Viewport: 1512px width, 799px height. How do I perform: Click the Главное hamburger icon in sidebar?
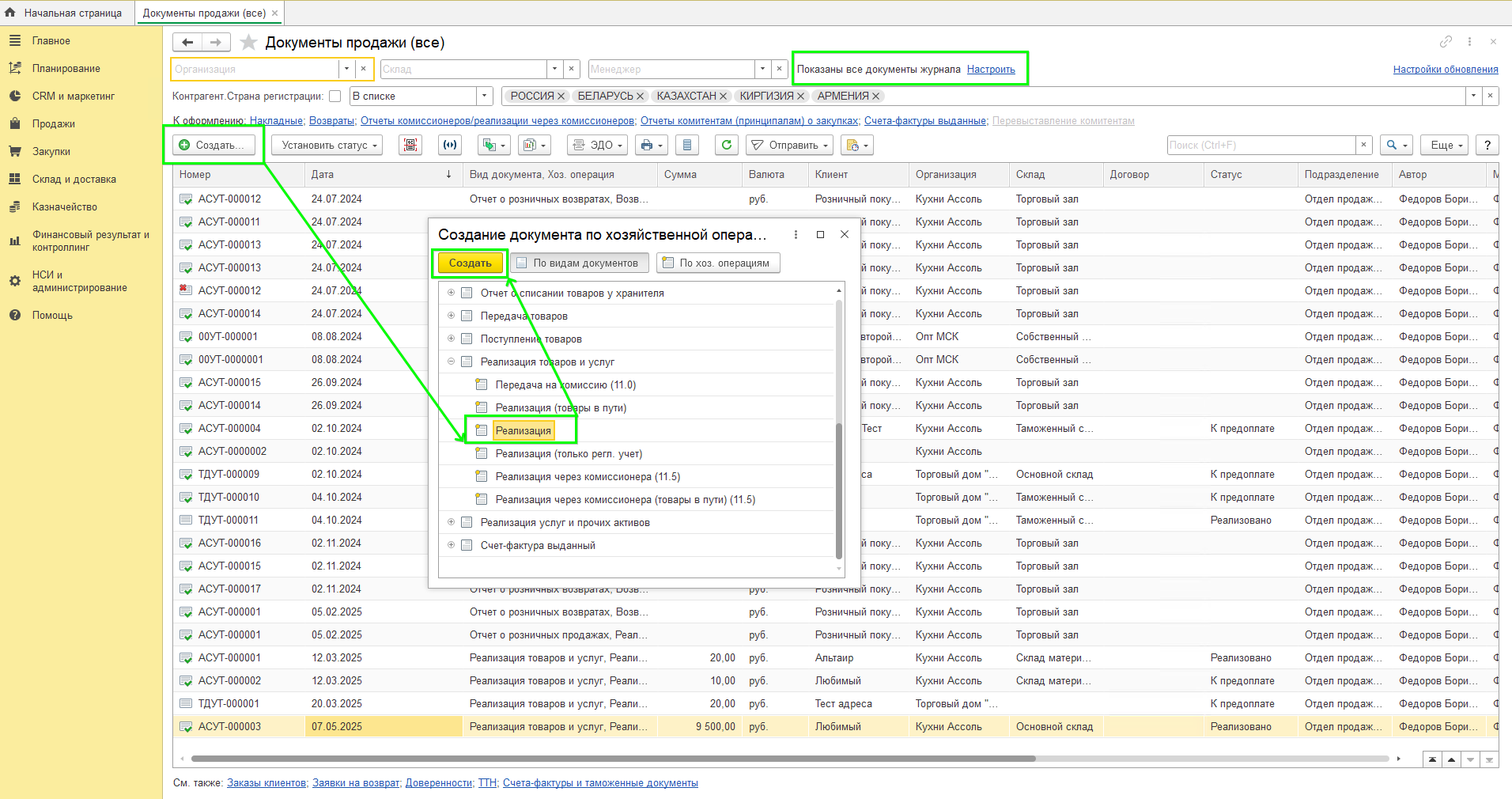click(15, 40)
